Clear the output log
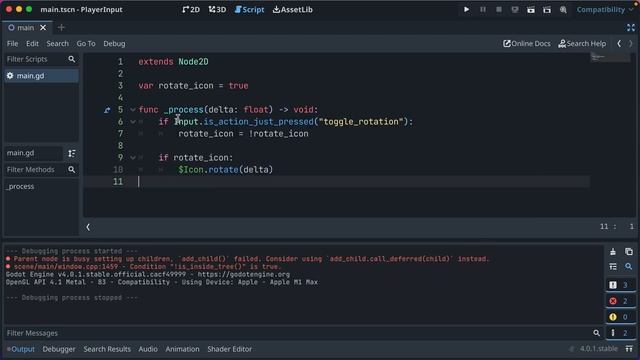Image resolution: width=640 pixels, height=360 pixels. pos(613,251)
